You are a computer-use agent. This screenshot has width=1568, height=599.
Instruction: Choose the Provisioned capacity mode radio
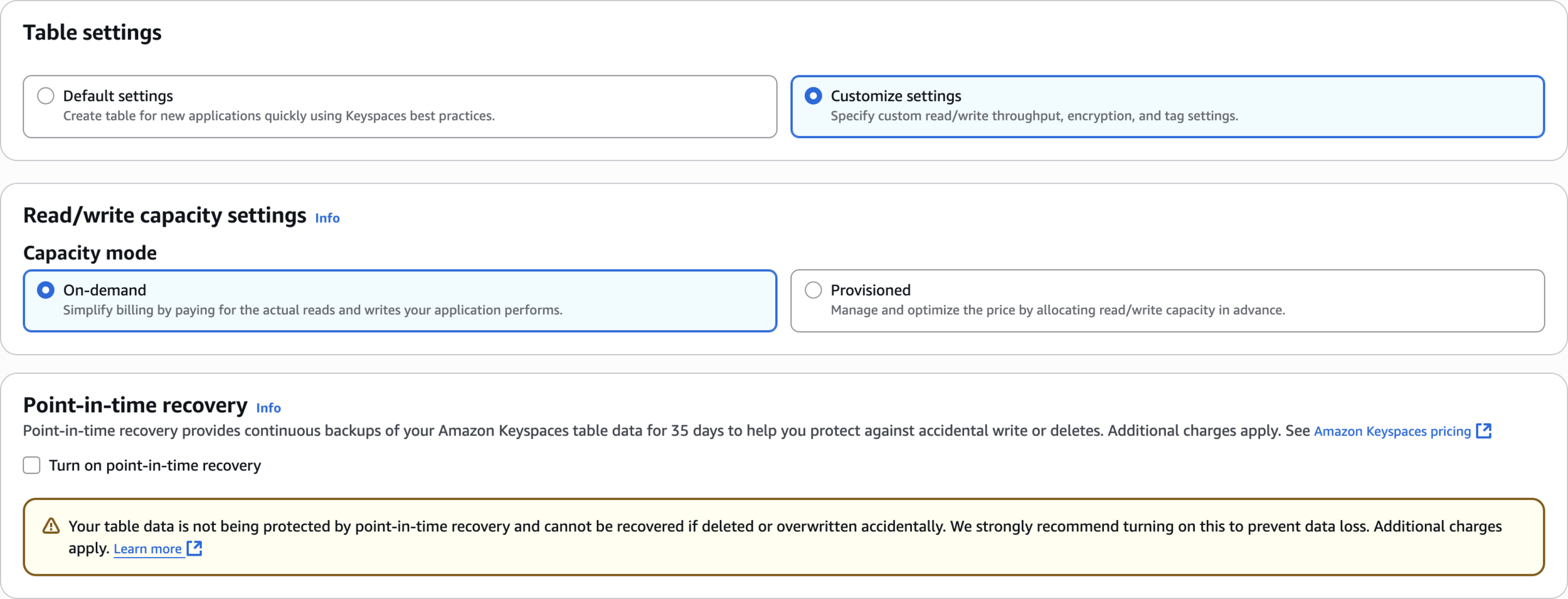(x=813, y=290)
